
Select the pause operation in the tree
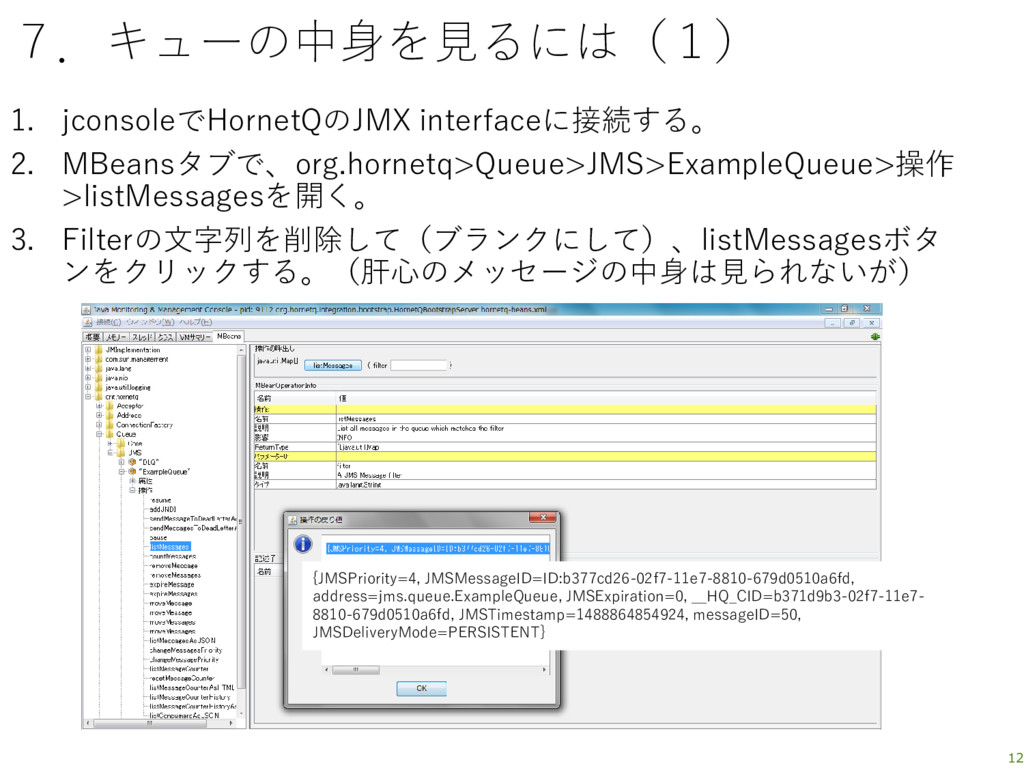pos(158,537)
